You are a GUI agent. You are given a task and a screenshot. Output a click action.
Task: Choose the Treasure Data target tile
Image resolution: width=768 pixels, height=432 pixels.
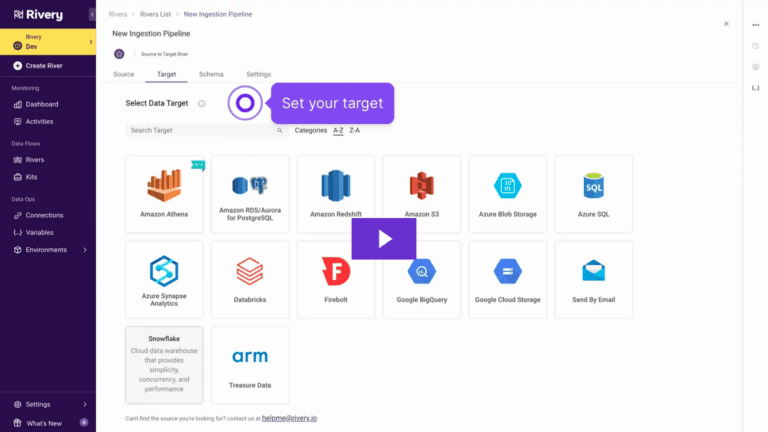pos(250,364)
